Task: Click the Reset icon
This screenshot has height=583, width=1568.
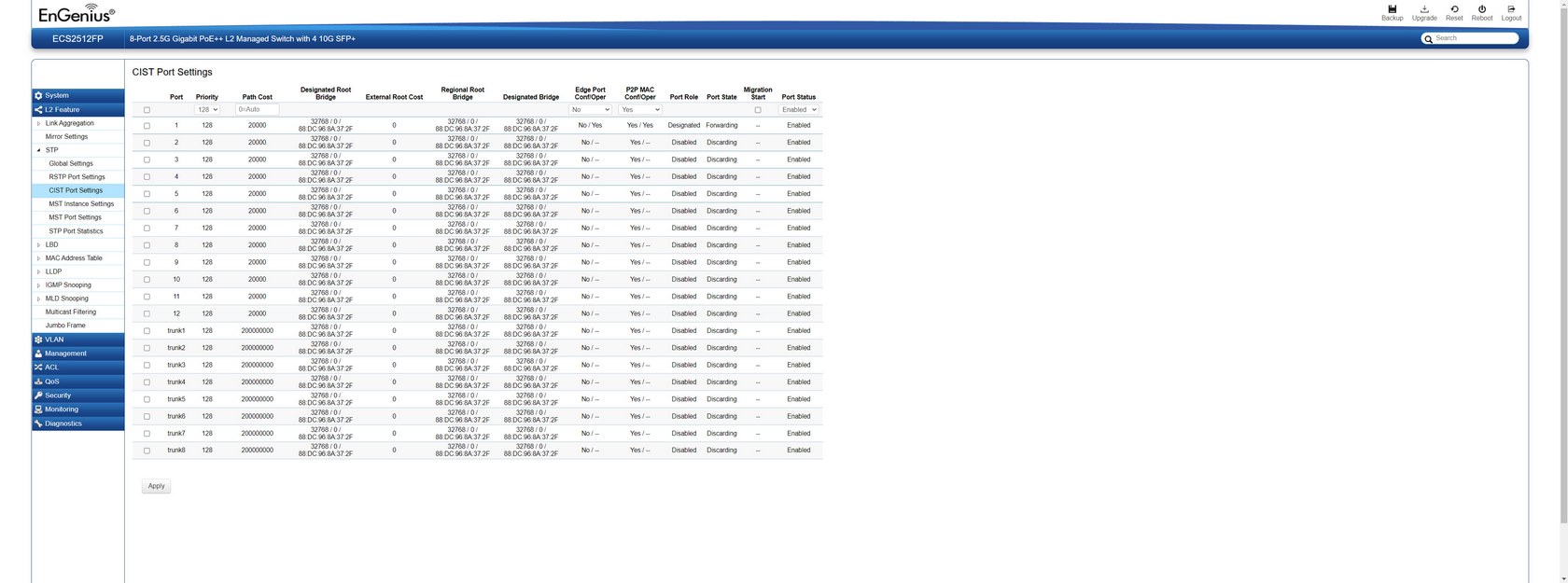Action: pos(1454,8)
